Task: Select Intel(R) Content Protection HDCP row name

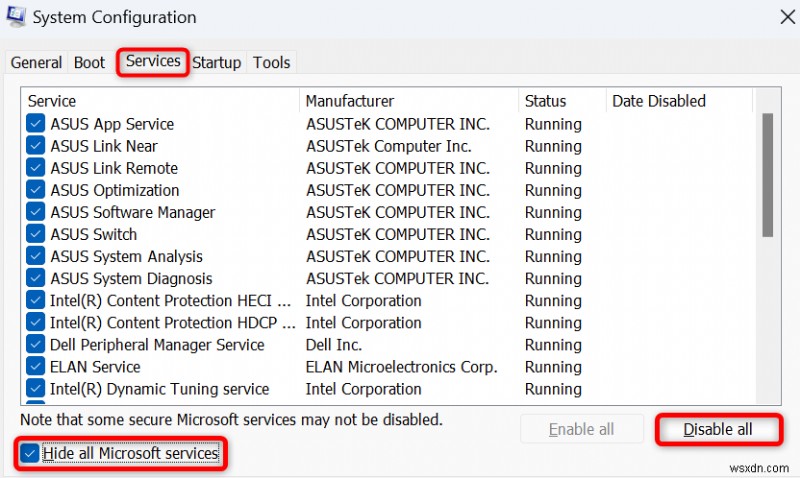Action: 172,322
